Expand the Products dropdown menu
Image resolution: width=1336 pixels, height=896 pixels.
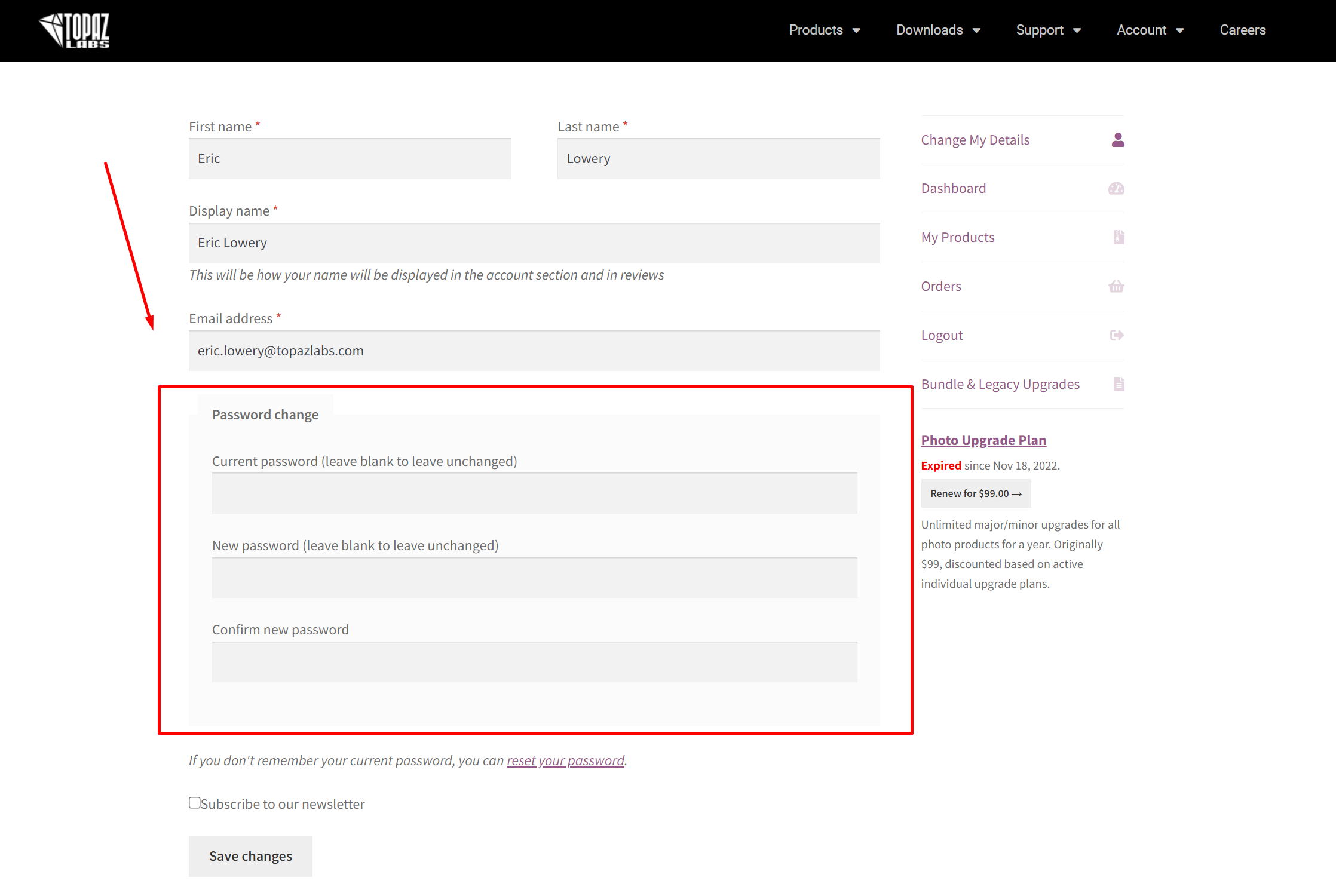pyautogui.click(x=824, y=30)
